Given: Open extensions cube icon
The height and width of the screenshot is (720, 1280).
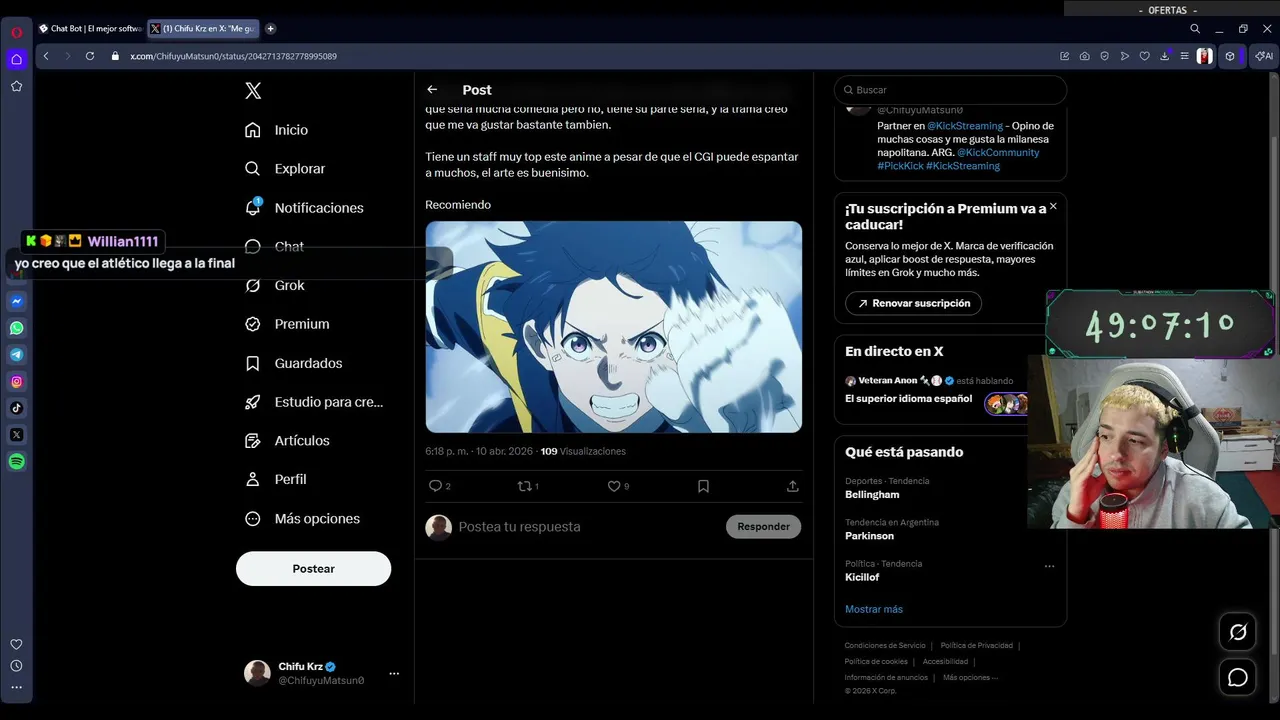Looking at the screenshot, I should pyautogui.click(x=1230, y=56).
